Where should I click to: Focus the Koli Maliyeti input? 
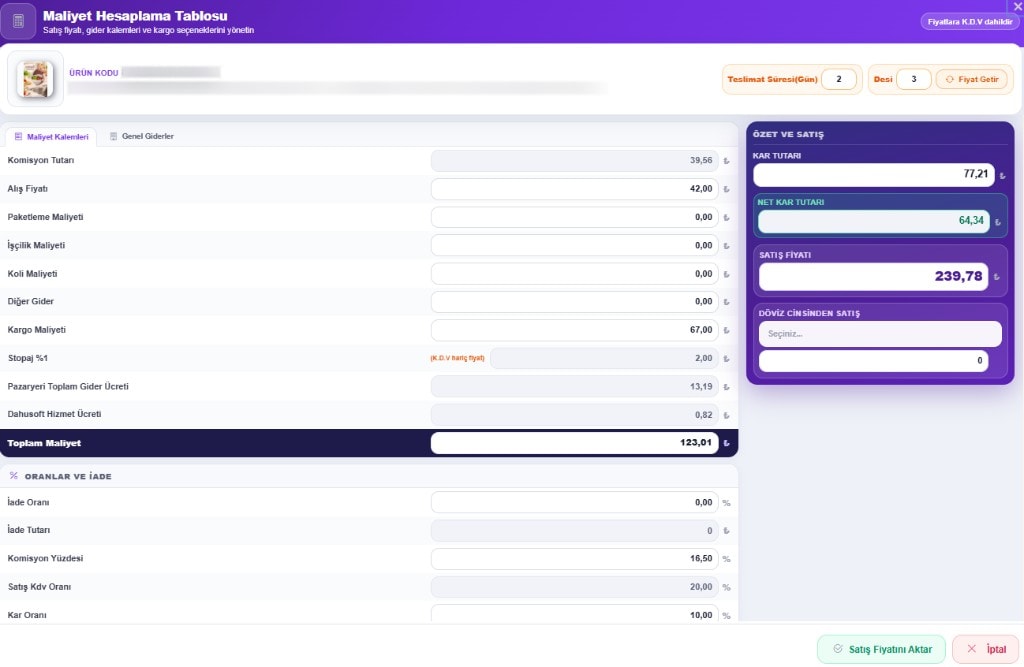click(x=575, y=274)
